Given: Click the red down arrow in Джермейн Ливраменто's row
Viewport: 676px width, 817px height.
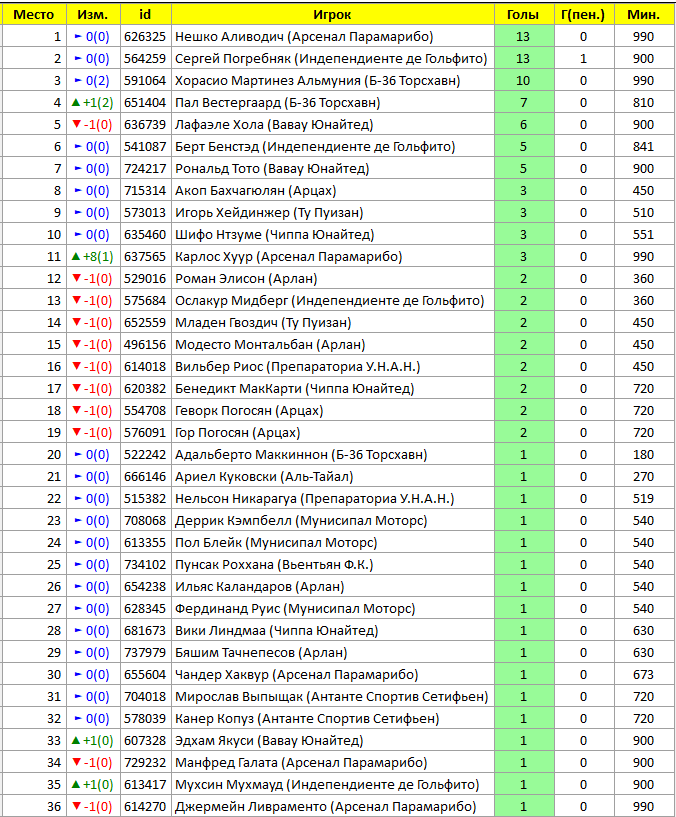Looking at the screenshot, I should [77, 807].
